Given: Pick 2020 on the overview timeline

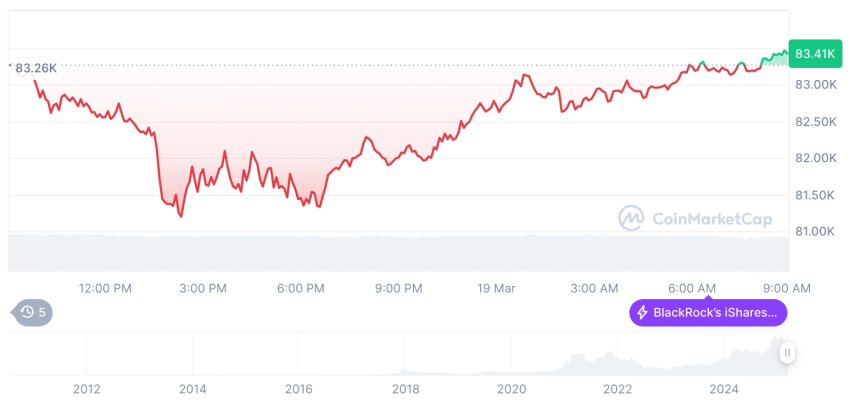Looking at the screenshot, I should pos(511,389).
